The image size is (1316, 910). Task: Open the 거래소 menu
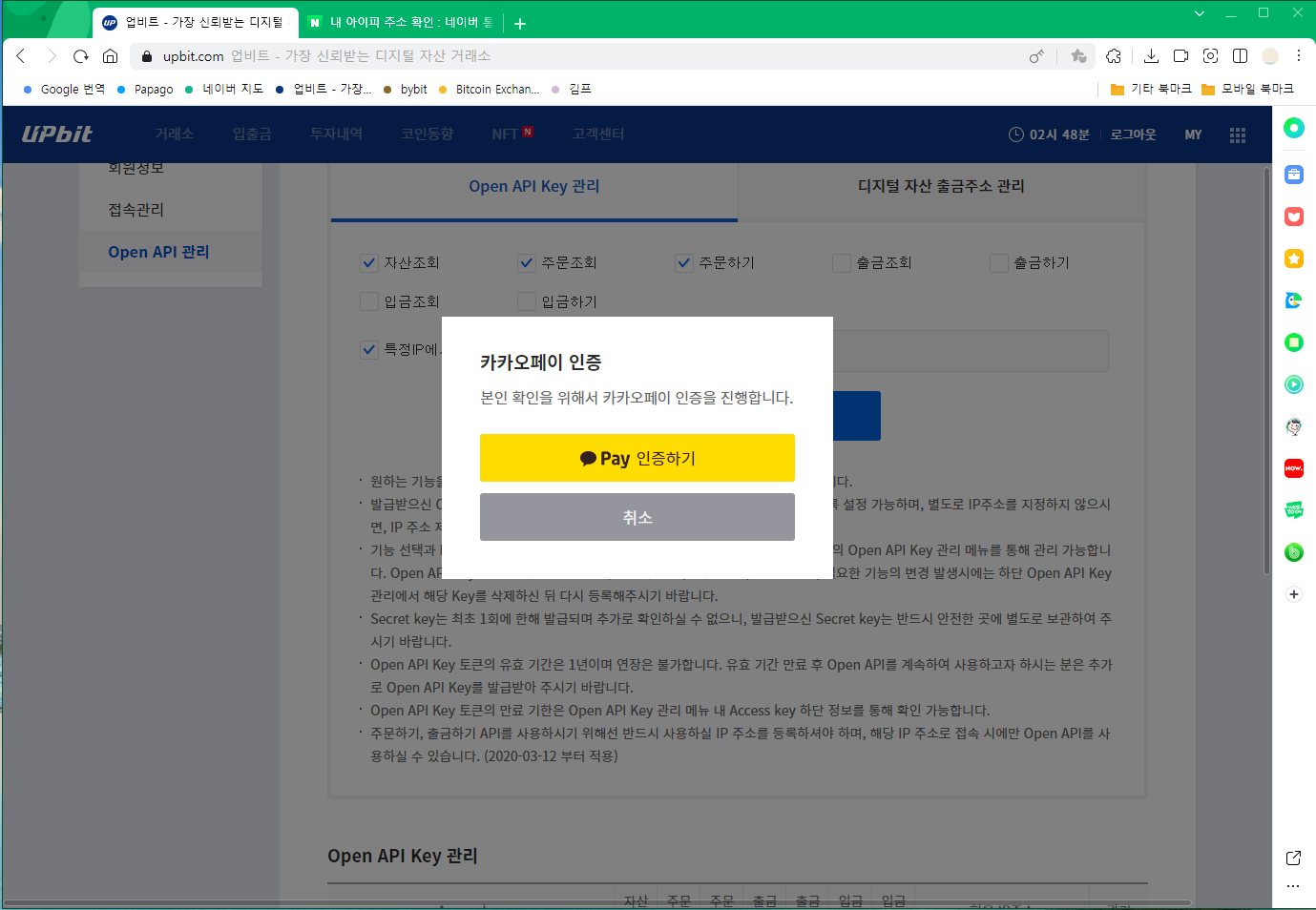coord(175,134)
